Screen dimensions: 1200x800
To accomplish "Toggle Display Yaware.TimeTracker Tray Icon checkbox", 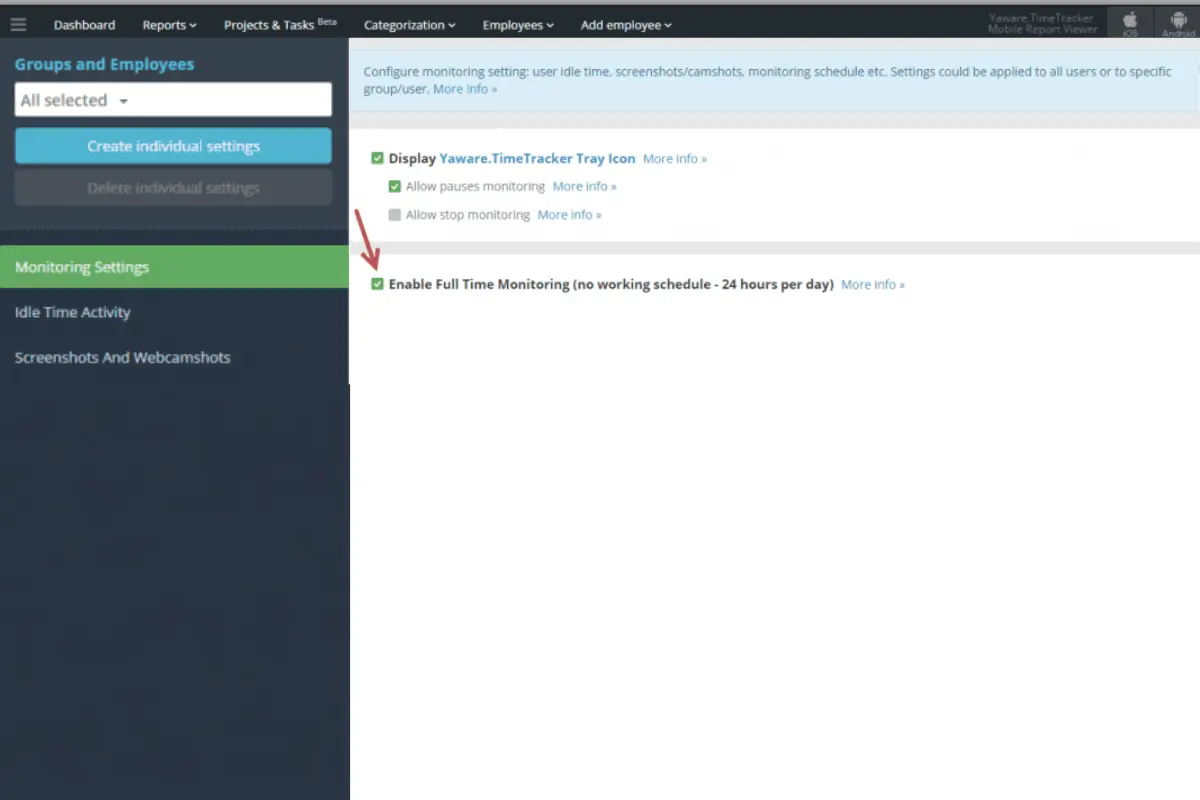I will tap(377, 158).
